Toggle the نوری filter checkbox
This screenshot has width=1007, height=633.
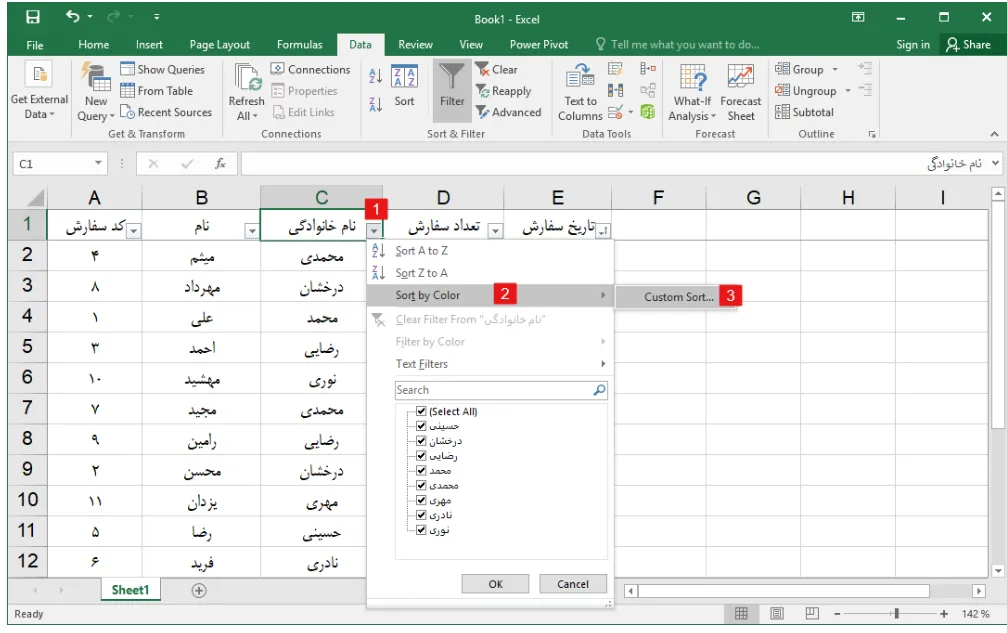[421, 530]
